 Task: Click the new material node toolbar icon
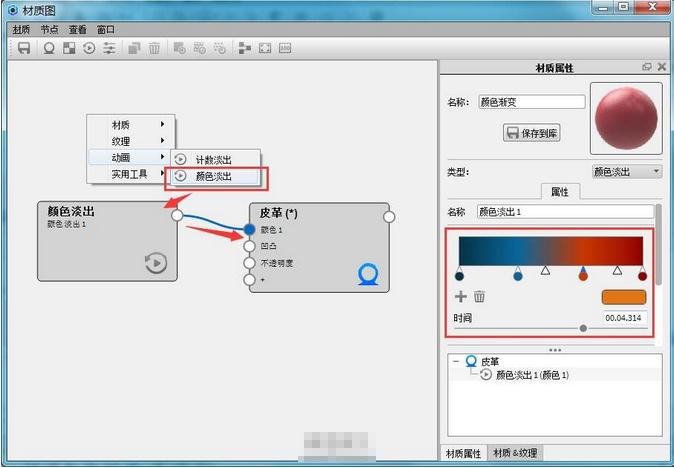[x=49, y=48]
